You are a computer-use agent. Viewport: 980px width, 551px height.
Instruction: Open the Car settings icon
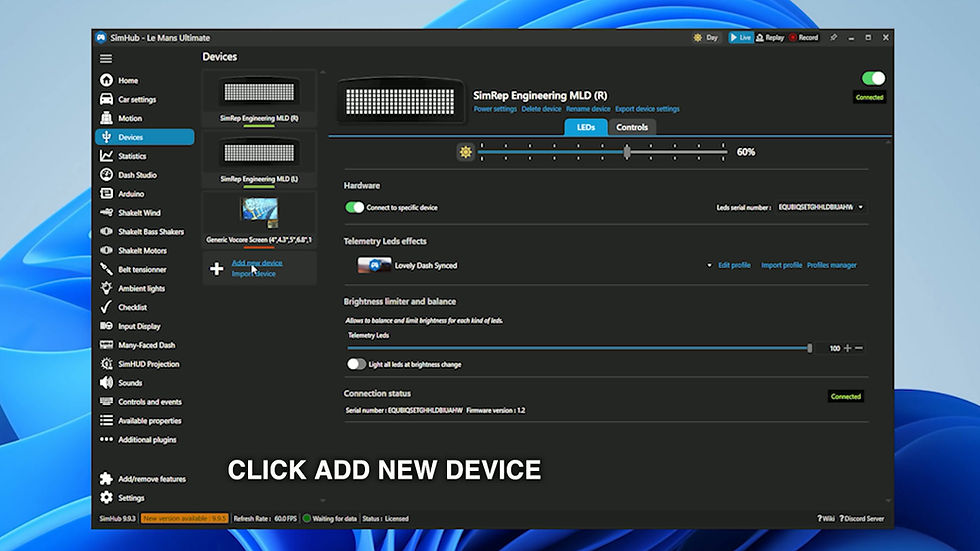(106, 99)
